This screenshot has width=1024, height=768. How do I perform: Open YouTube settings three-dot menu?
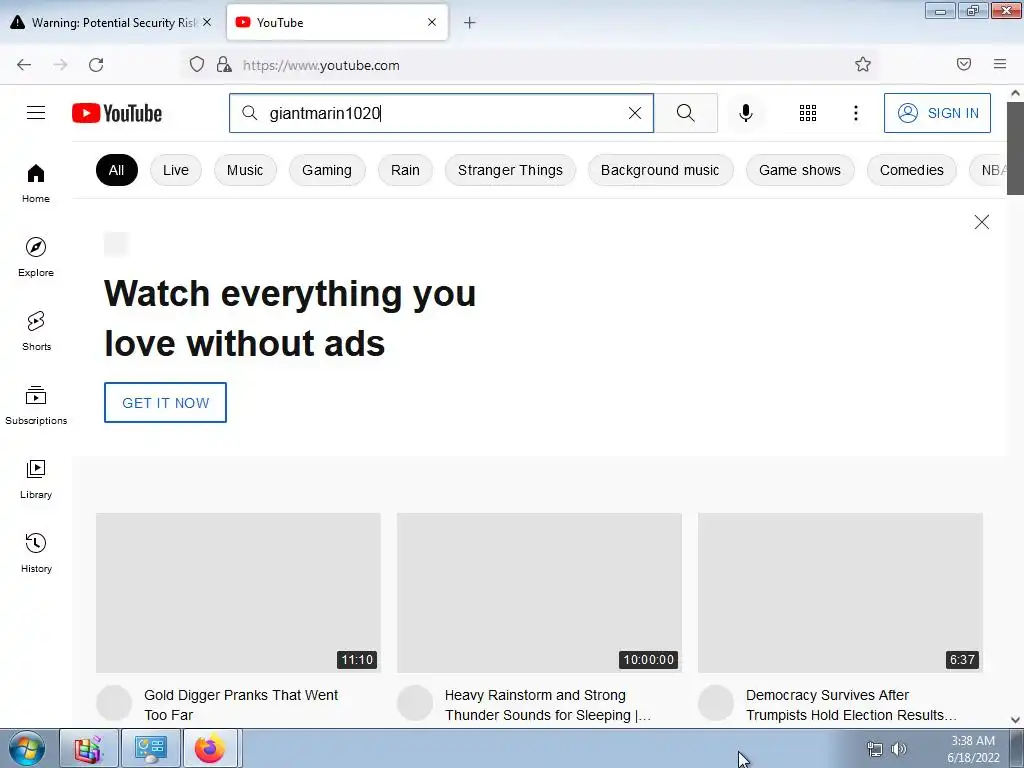pyautogui.click(x=856, y=113)
